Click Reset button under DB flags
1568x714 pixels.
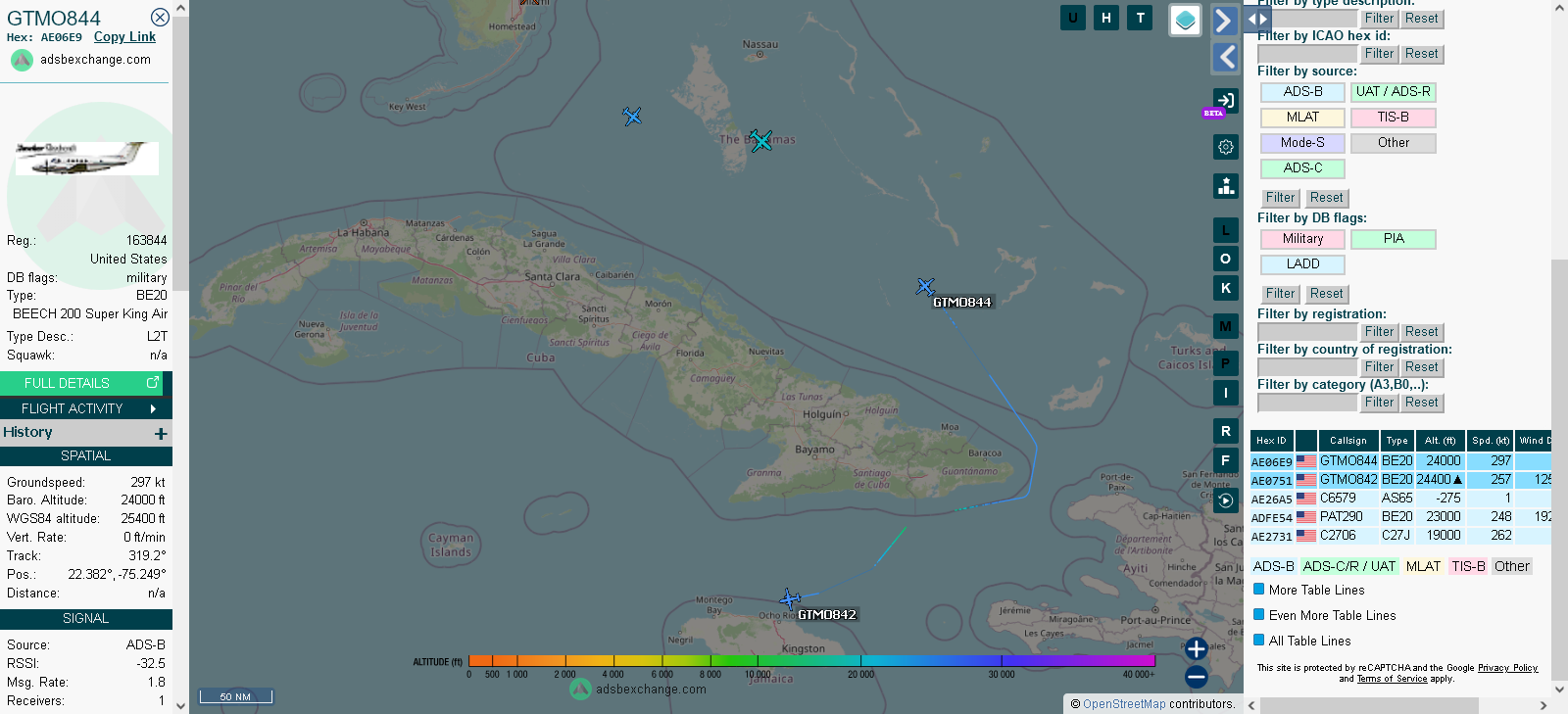click(x=1326, y=294)
